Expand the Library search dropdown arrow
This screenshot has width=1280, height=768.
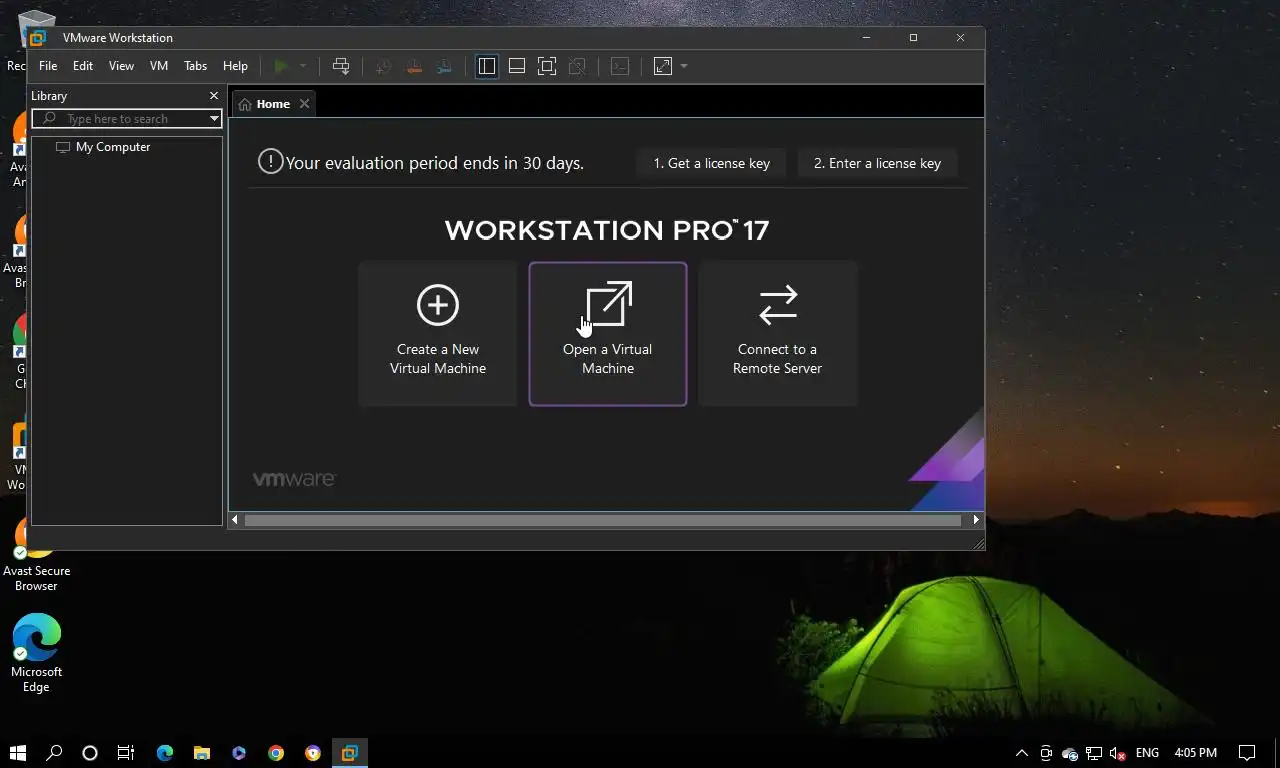click(x=214, y=119)
